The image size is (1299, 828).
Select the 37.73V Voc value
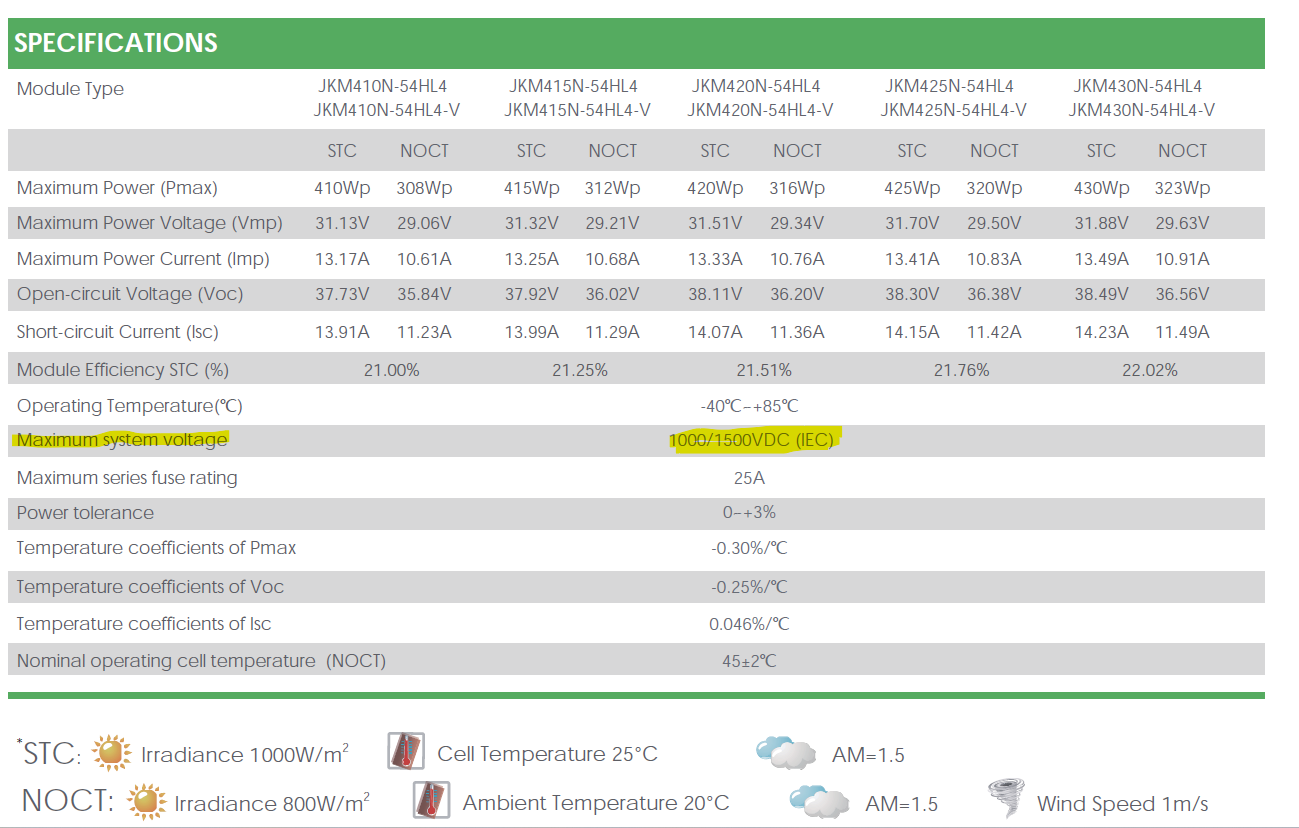pyautogui.click(x=342, y=294)
